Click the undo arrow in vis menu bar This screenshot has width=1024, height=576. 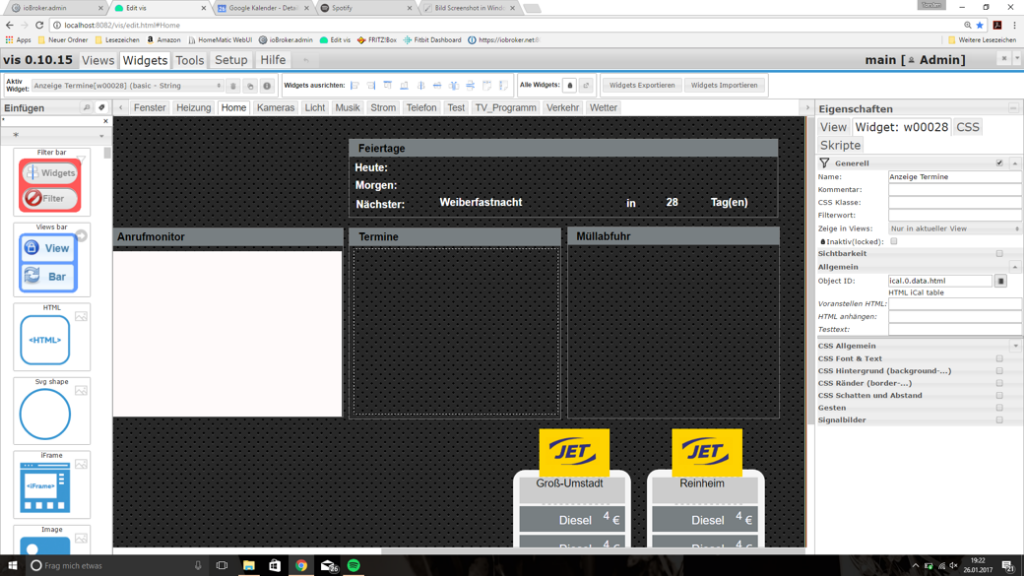point(305,60)
